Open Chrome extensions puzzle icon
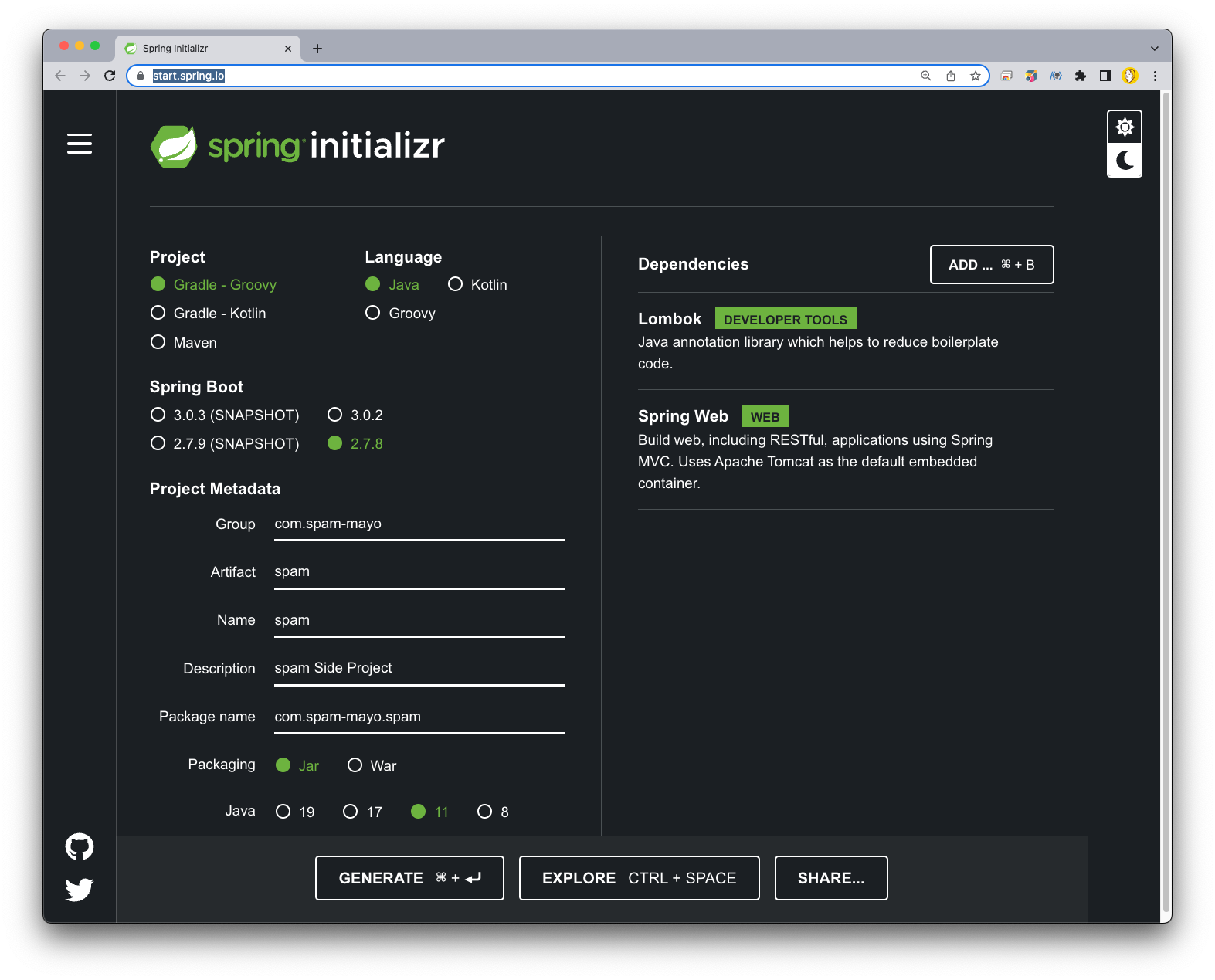This screenshot has height=980, width=1215. coord(1081,76)
